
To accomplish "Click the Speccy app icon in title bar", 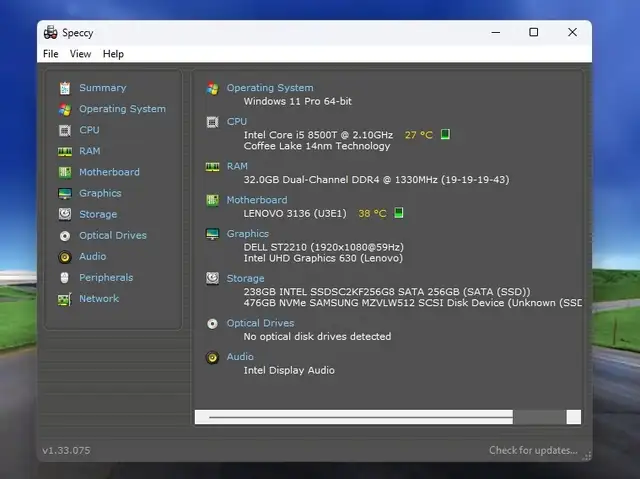I will [x=51, y=33].
